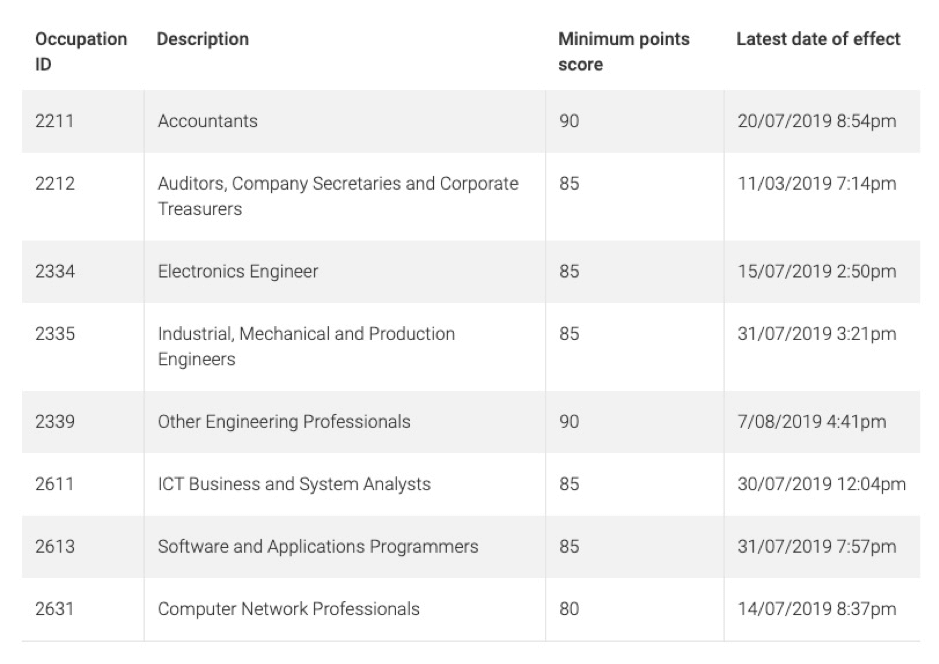
Task: Select the score 80 for ID 2631
Action: (569, 609)
